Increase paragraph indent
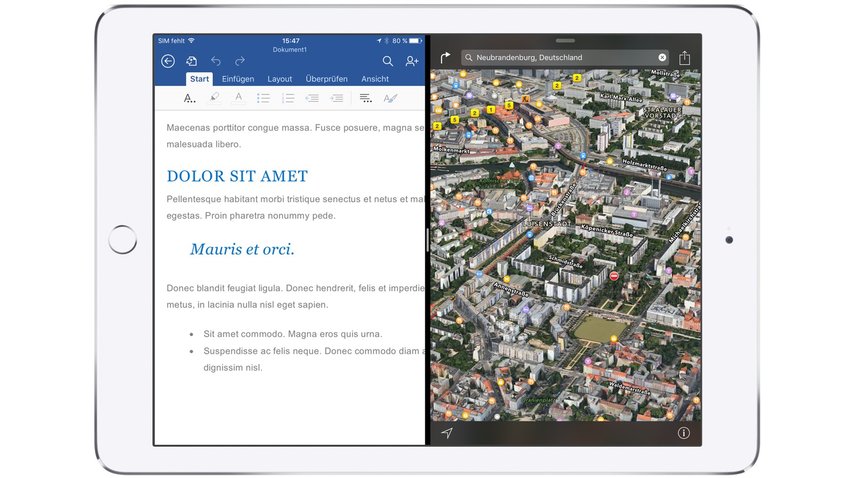850x478 pixels. point(337,98)
